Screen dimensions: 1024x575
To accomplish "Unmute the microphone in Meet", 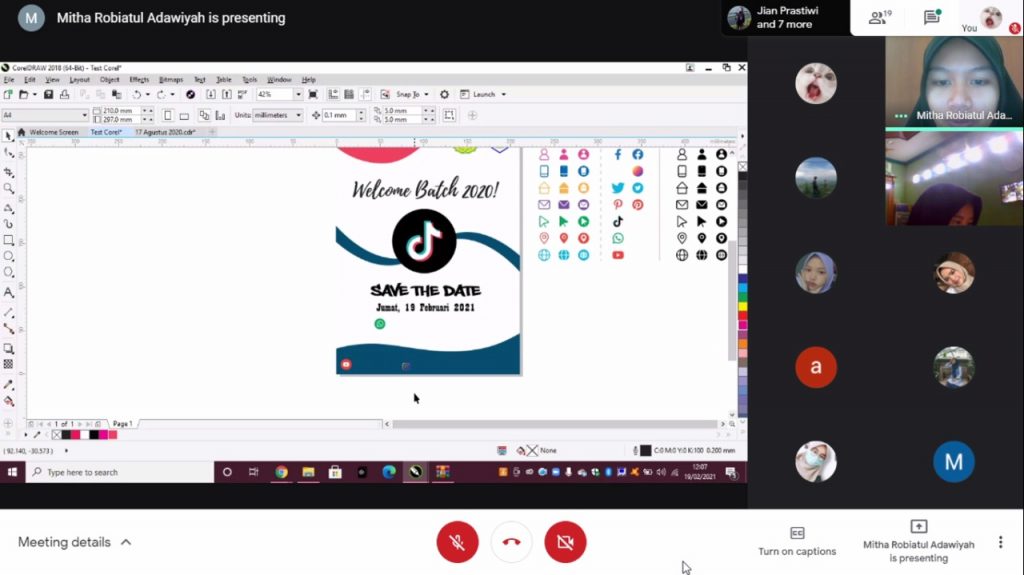I will (x=457, y=542).
